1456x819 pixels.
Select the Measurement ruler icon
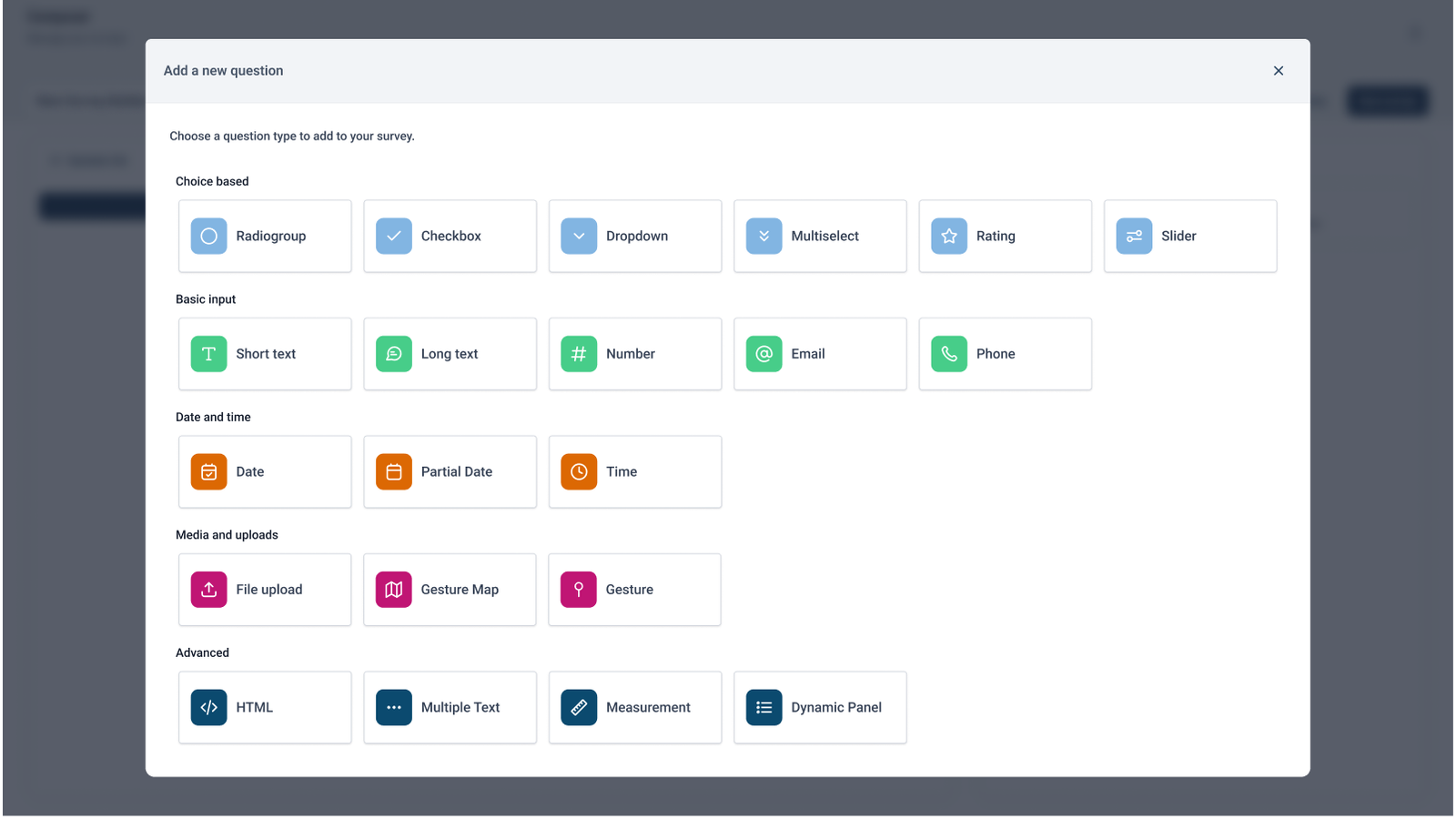[x=579, y=707]
